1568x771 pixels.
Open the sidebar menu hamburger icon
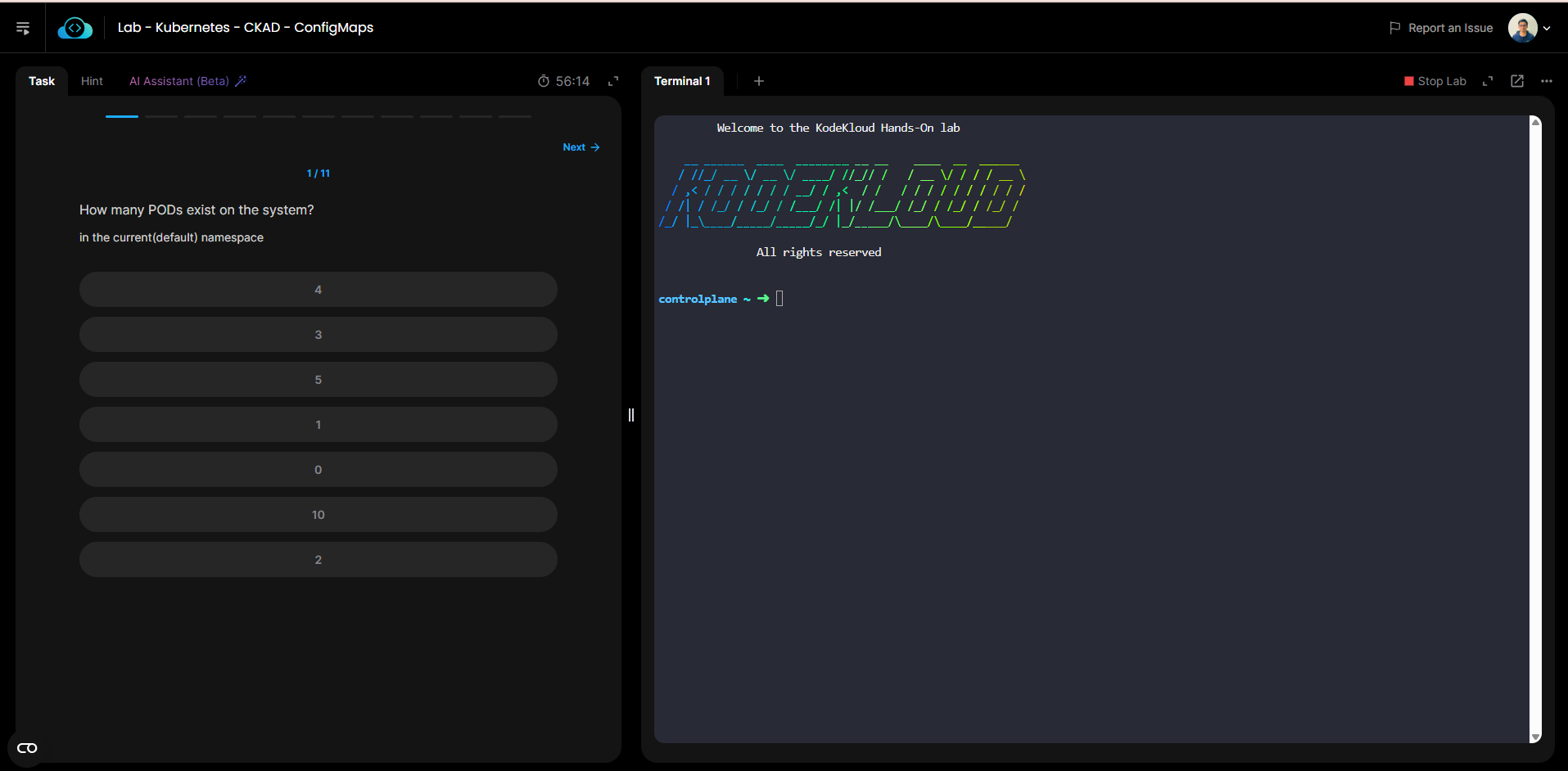[23, 29]
